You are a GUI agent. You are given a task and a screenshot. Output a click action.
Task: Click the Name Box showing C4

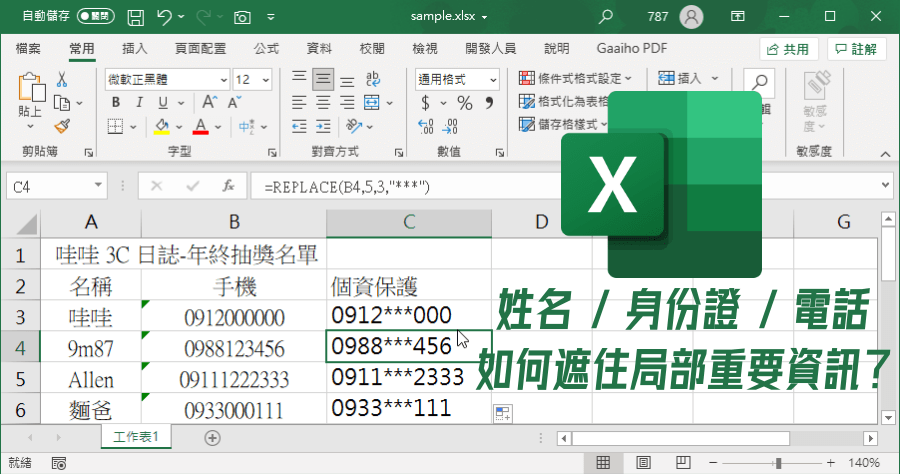tap(56, 187)
